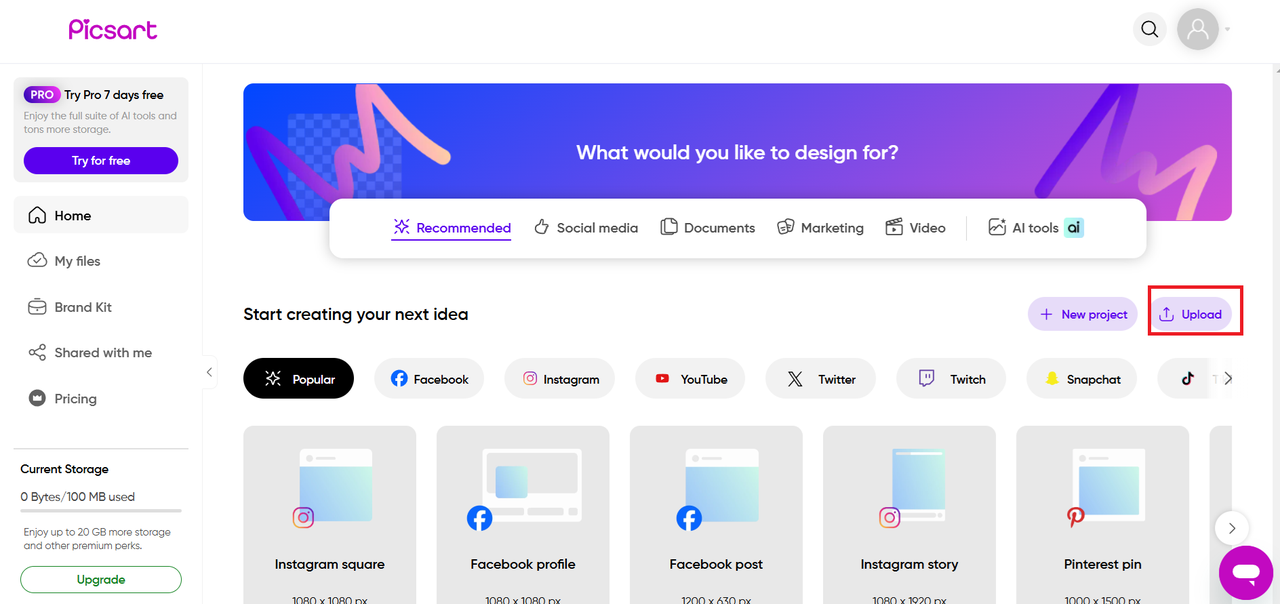Open the purple chat support bubble
Image resolution: width=1280 pixels, height=604 pixels.
1246,573
